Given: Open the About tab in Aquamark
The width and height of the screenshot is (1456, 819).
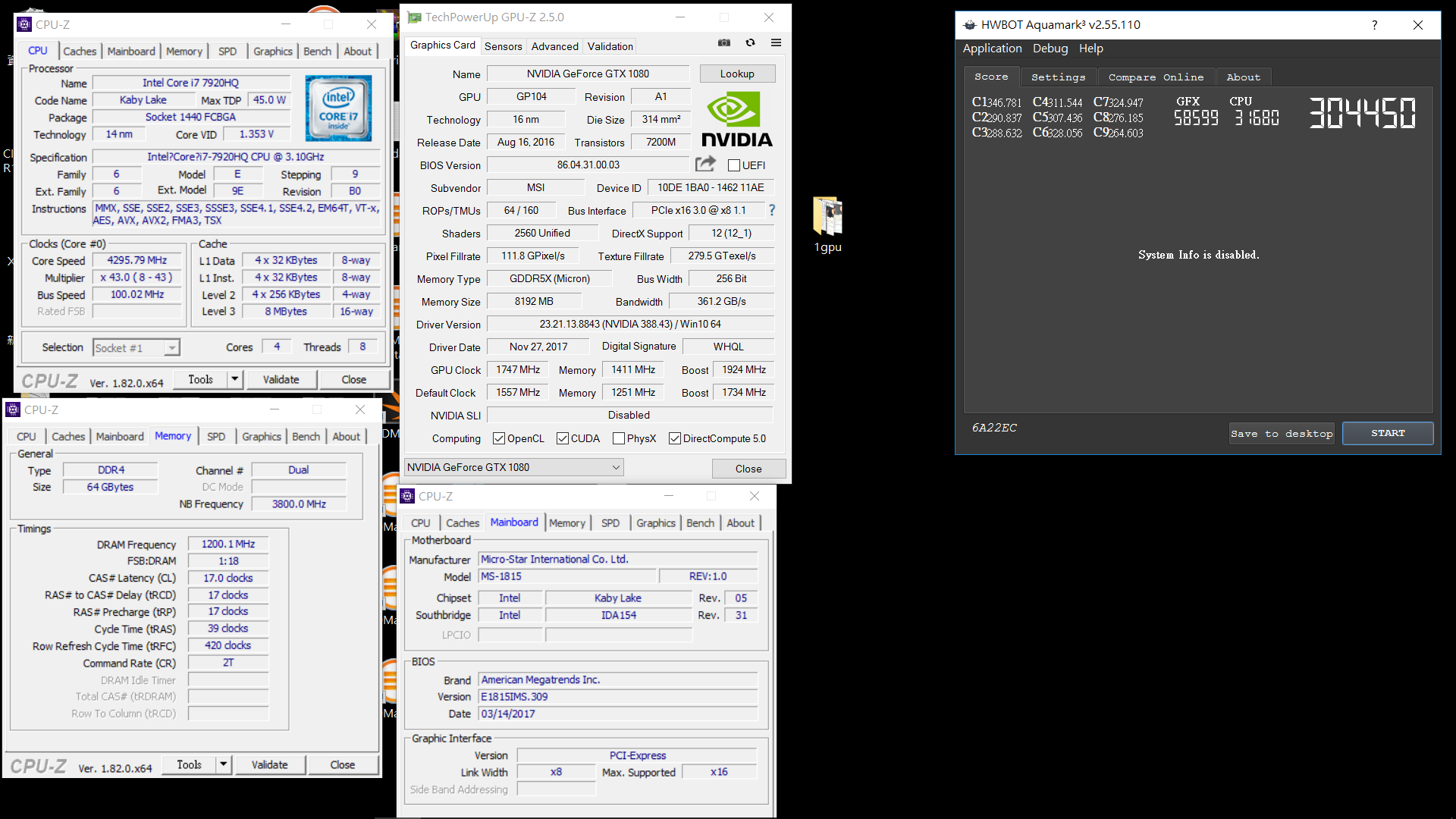Looking at the screenshot, I should (1243, 77).
